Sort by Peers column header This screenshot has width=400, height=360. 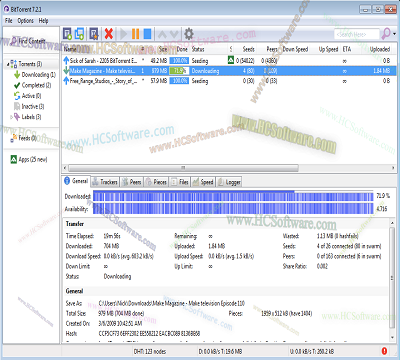coord(272,49)
